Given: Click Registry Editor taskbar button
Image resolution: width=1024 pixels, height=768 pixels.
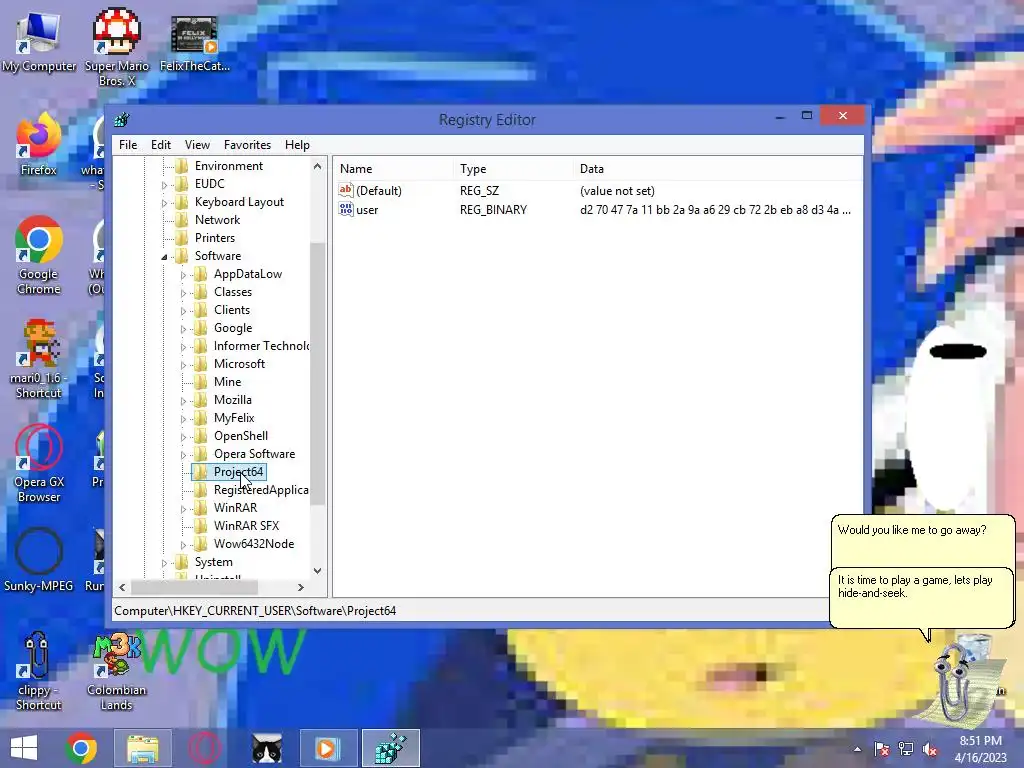Looking at the screenshot, I should pos(391,748).
